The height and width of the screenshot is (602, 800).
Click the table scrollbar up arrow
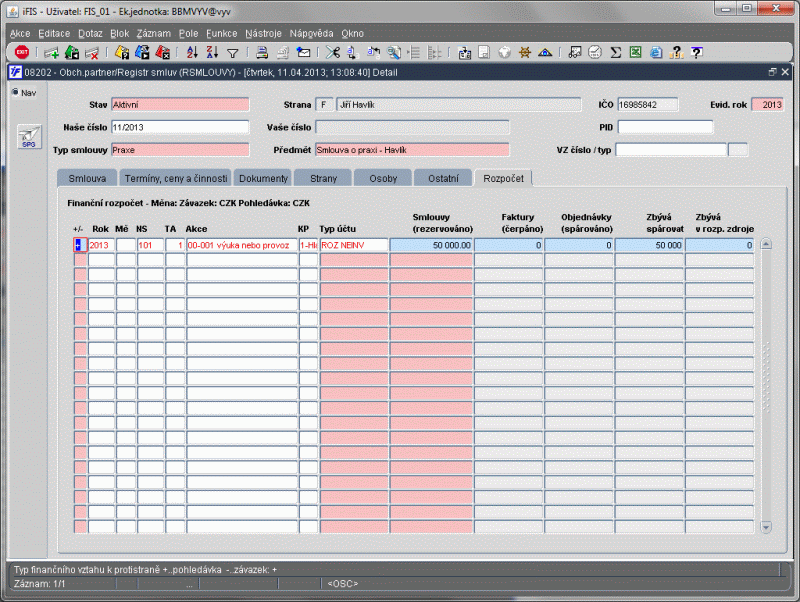[766, 244]
